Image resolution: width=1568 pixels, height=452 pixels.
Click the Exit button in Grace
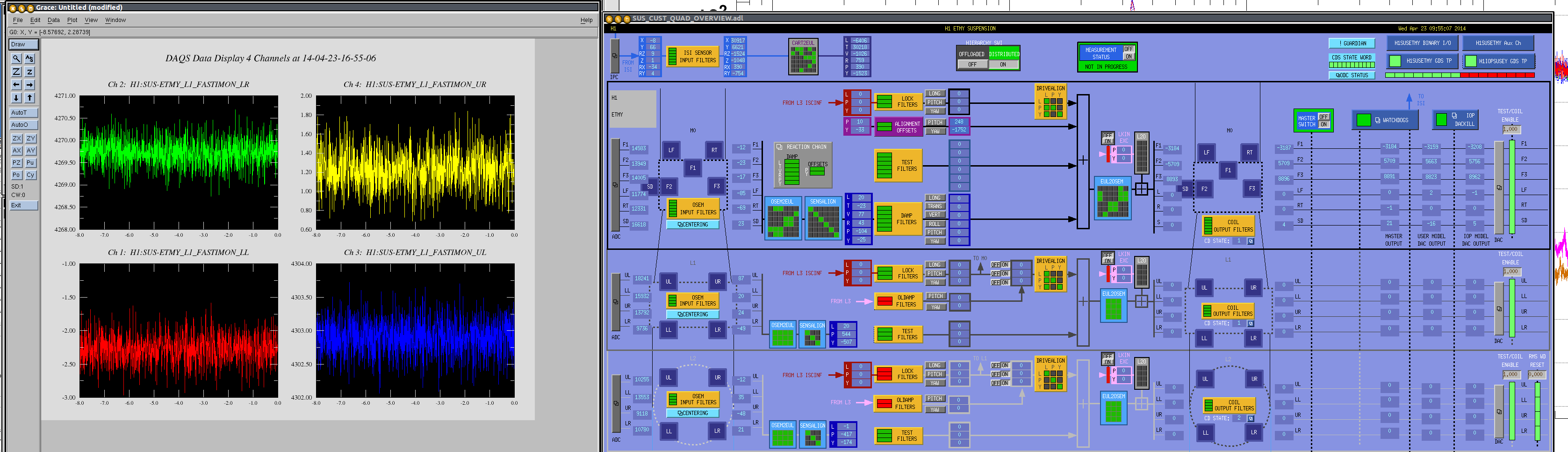coord(24,205)
